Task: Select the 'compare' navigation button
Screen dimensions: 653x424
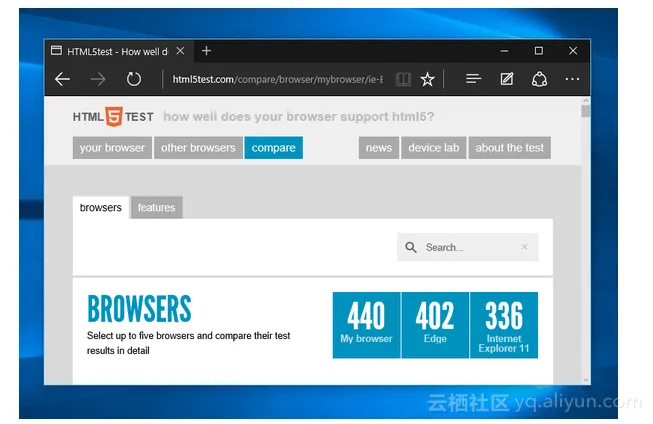Action: (x=273, y=148)
